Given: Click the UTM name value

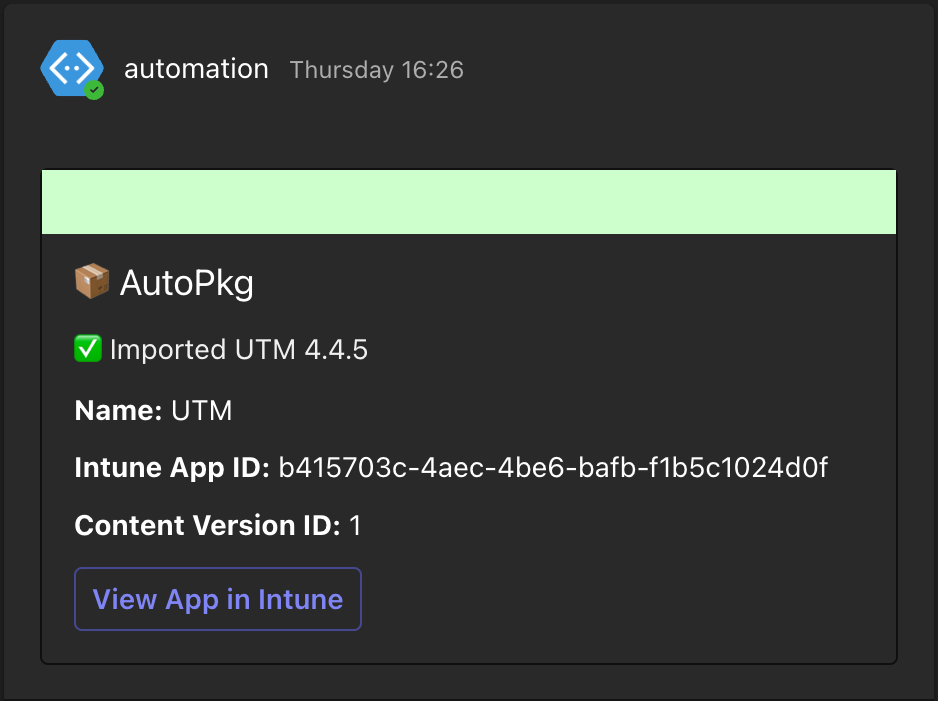Looking at the screenshot, I should 201,410.
